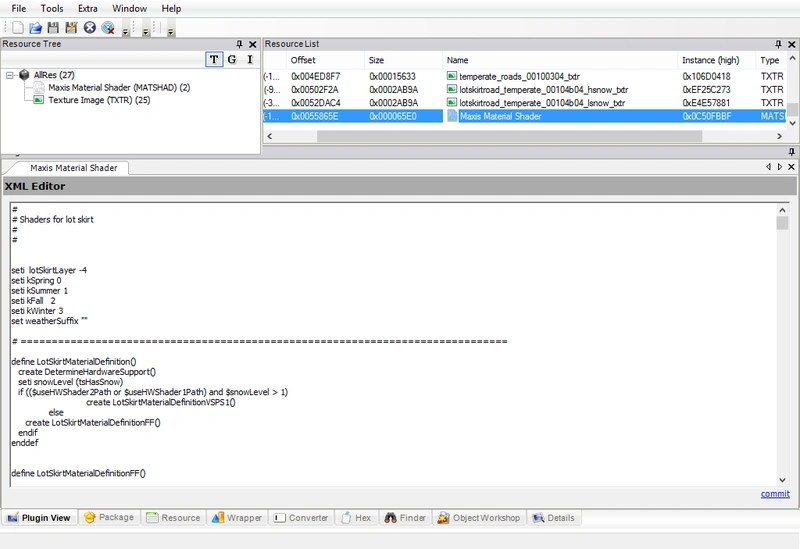Switch to the Hex tab
Screen dimensions: 800x549
[x=357, y=517]
